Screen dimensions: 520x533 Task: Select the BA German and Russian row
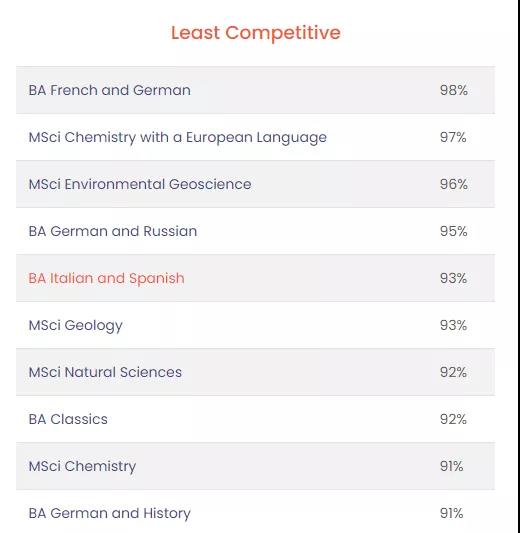click(x=255, y=231)
